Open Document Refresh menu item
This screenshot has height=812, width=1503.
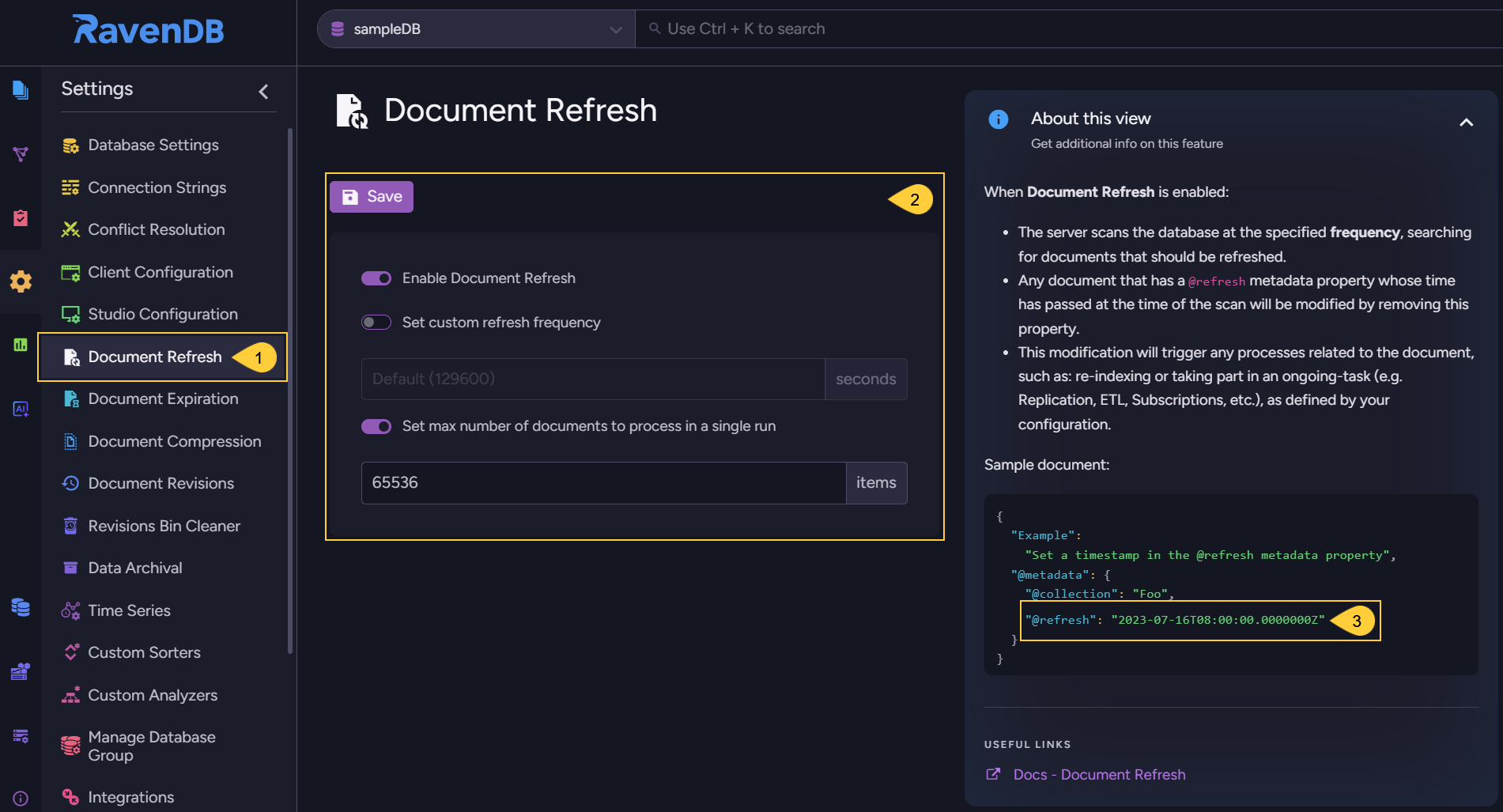tap(162, 357)
